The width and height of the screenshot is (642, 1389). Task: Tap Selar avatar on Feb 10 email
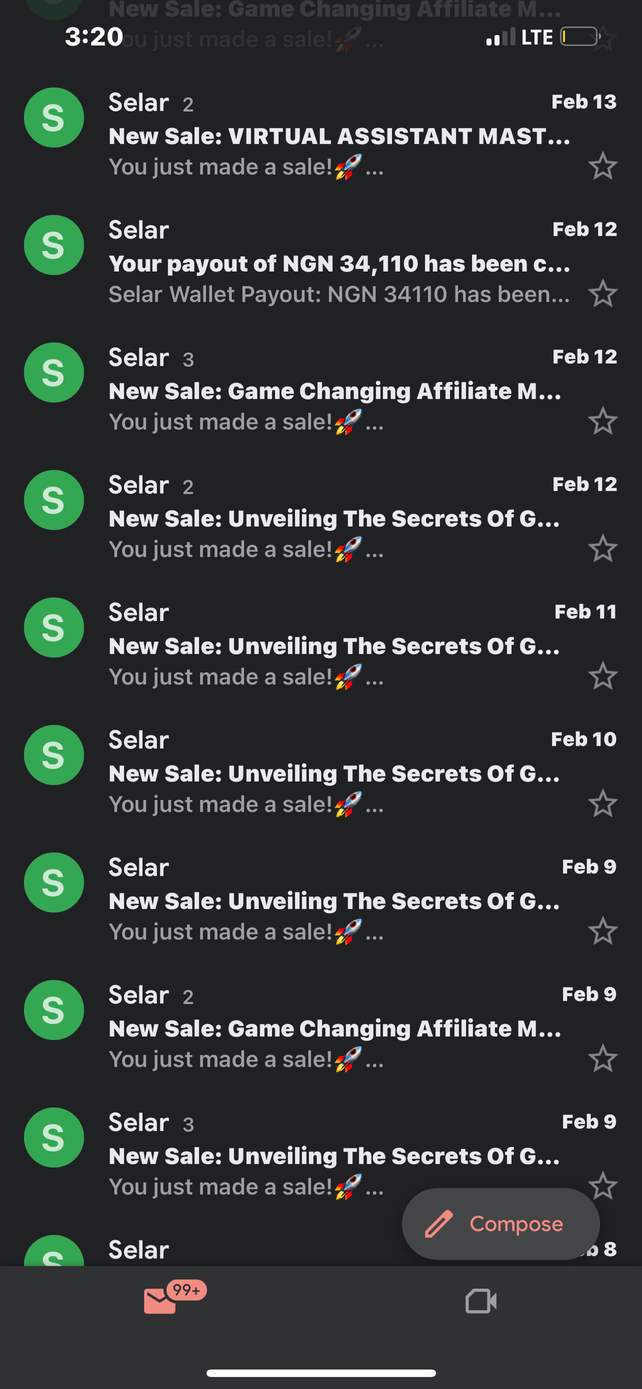coord(53,756)
